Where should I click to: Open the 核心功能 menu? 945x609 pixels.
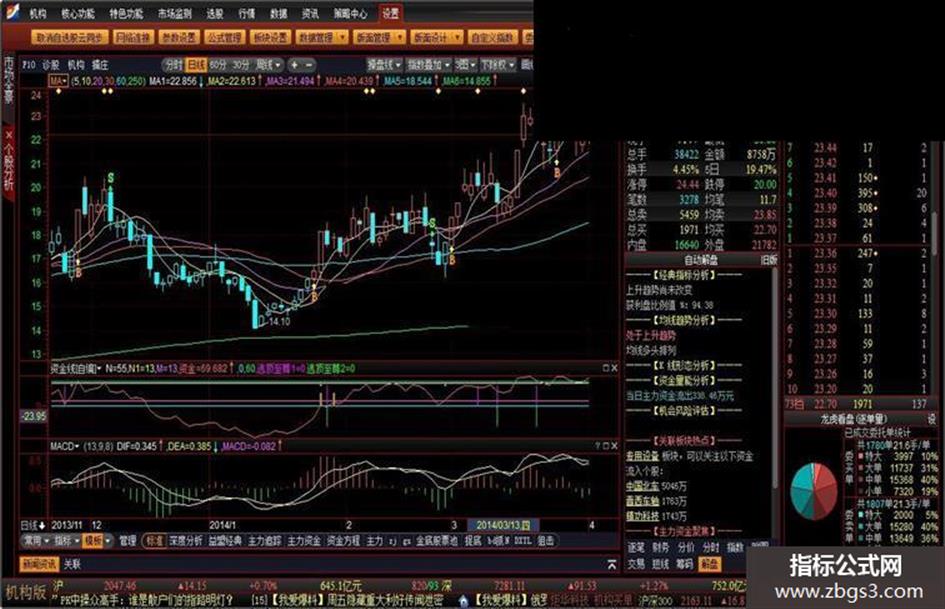tap(78, 13)
